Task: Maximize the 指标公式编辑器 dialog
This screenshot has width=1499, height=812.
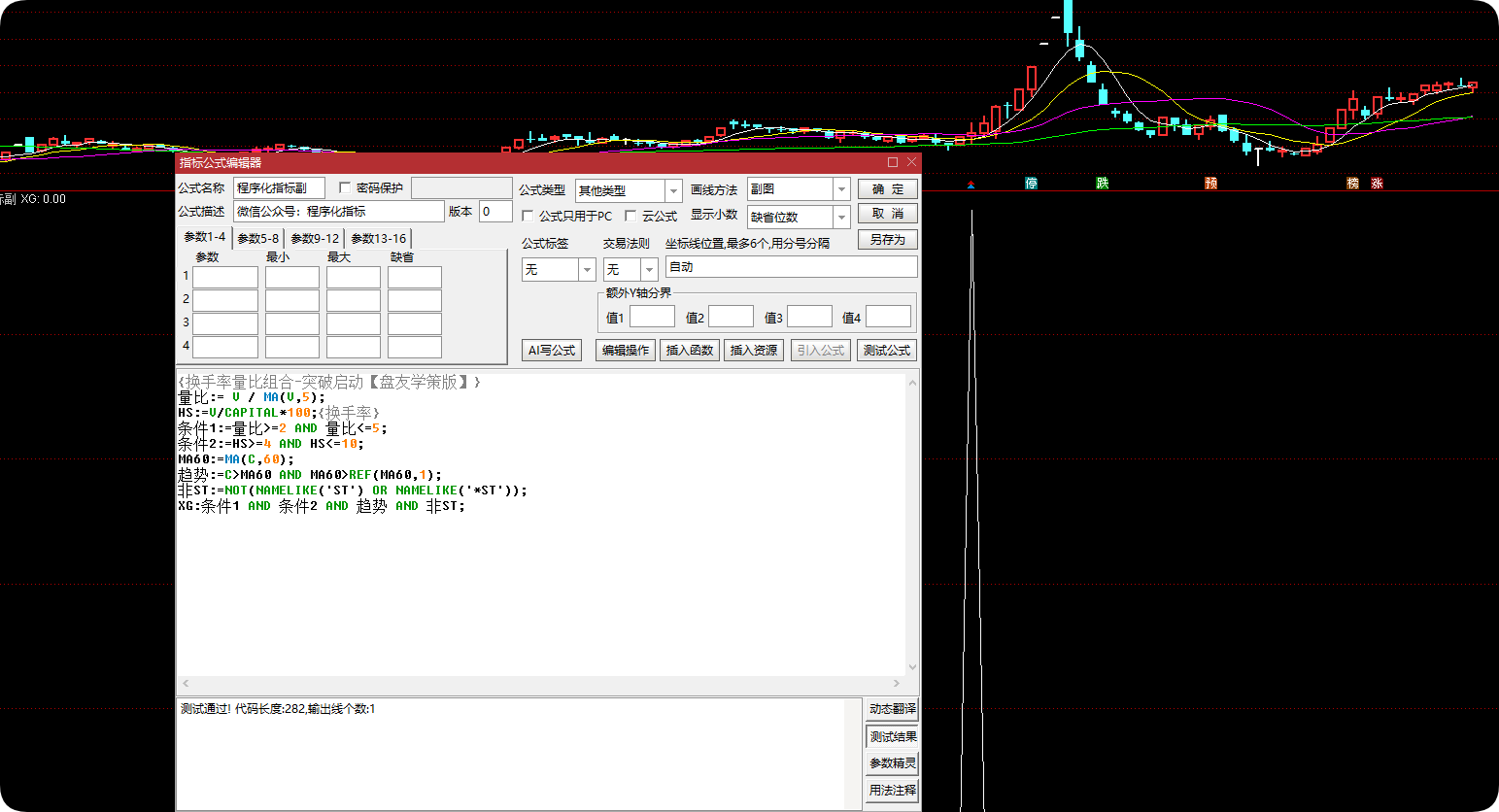Action: (893, 162)
